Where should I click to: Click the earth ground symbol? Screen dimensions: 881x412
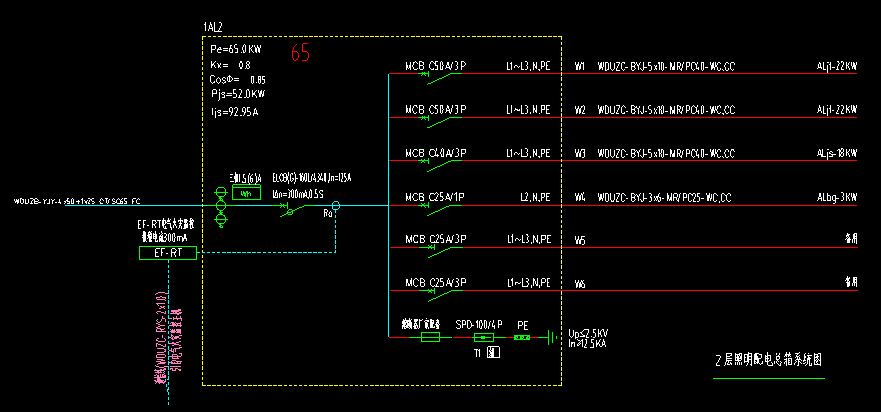[551, 337]
